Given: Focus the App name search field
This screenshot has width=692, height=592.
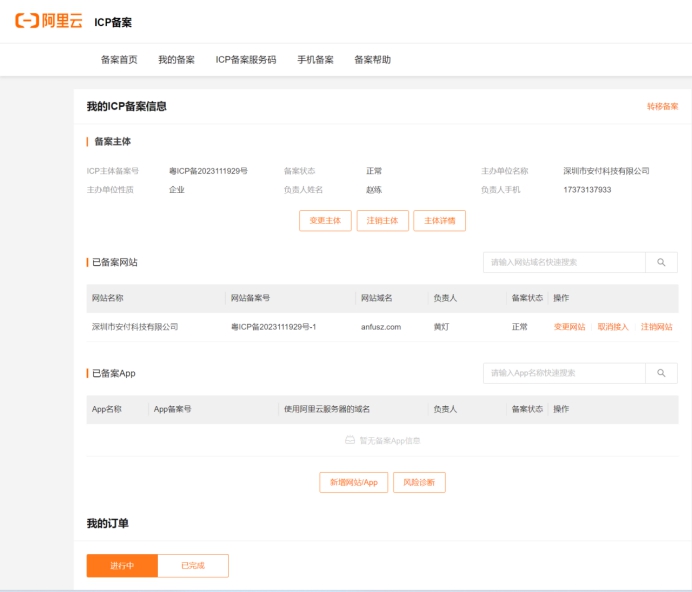Looking at the screenshot, I should coord(564,373).
